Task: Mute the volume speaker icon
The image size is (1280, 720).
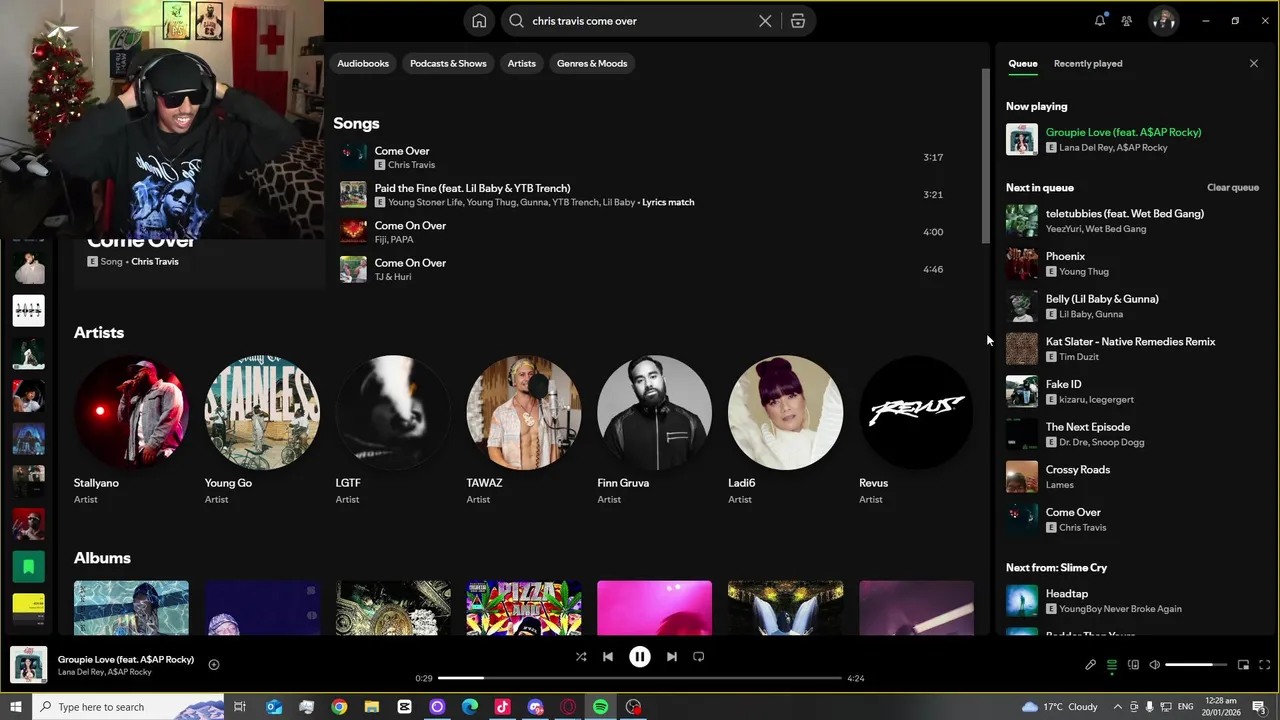Action: 1154,665
